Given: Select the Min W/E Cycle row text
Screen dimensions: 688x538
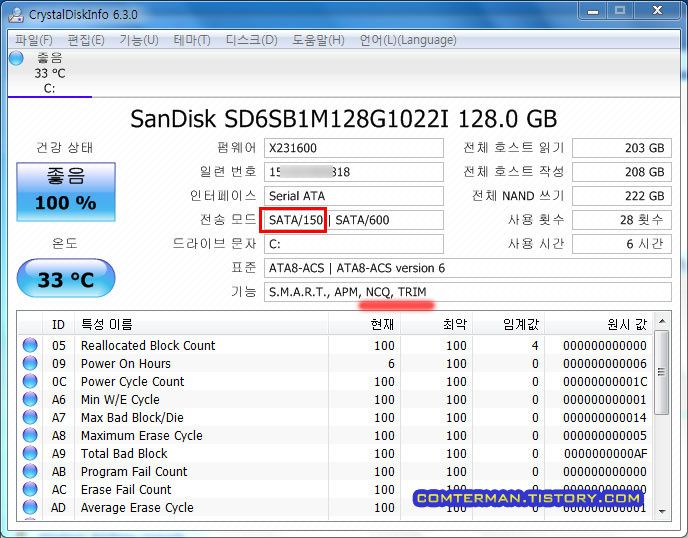Looking at the screenshot, I should pos(120,400).
